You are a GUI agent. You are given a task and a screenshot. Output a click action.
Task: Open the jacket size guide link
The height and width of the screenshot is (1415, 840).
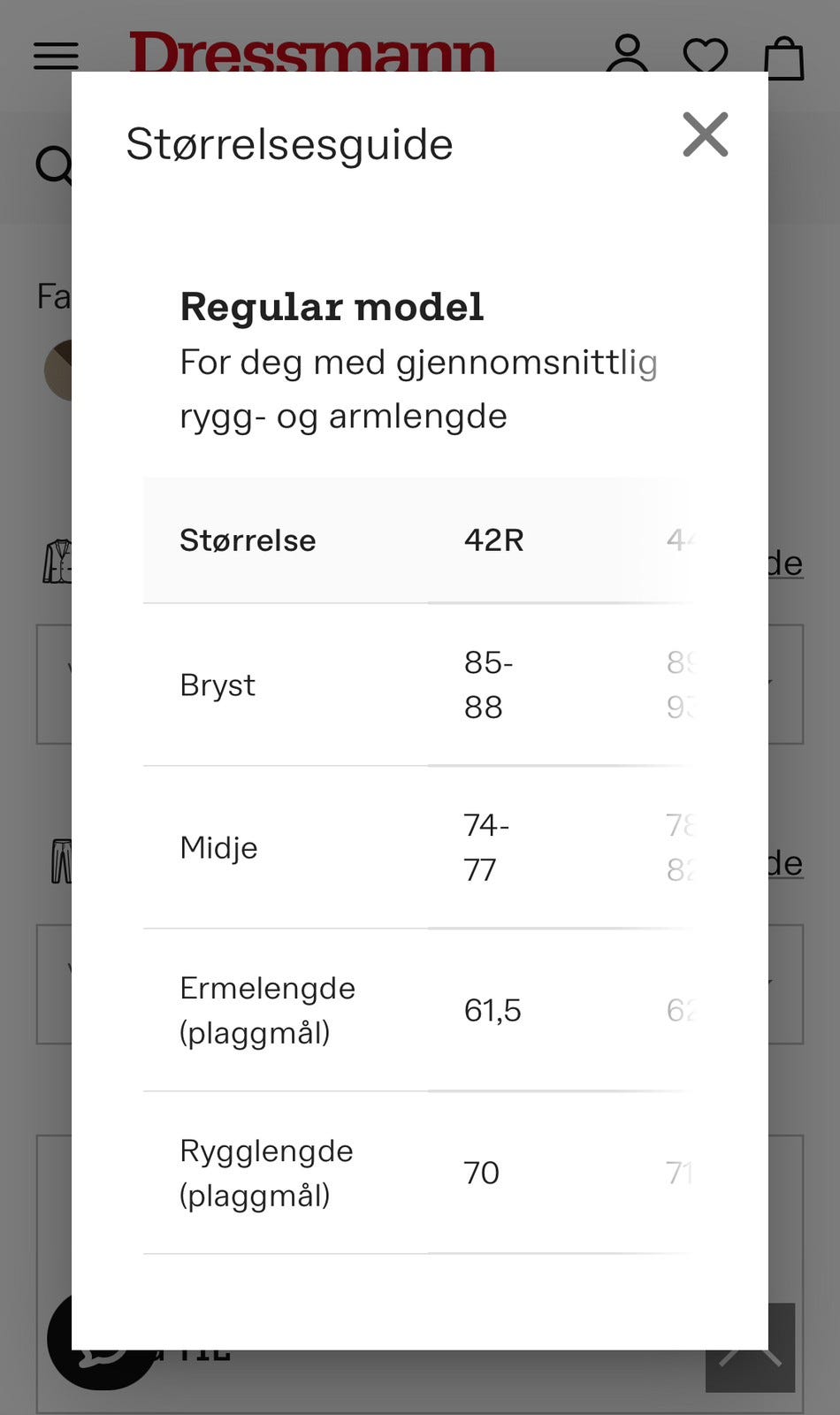tap(785, 563)
